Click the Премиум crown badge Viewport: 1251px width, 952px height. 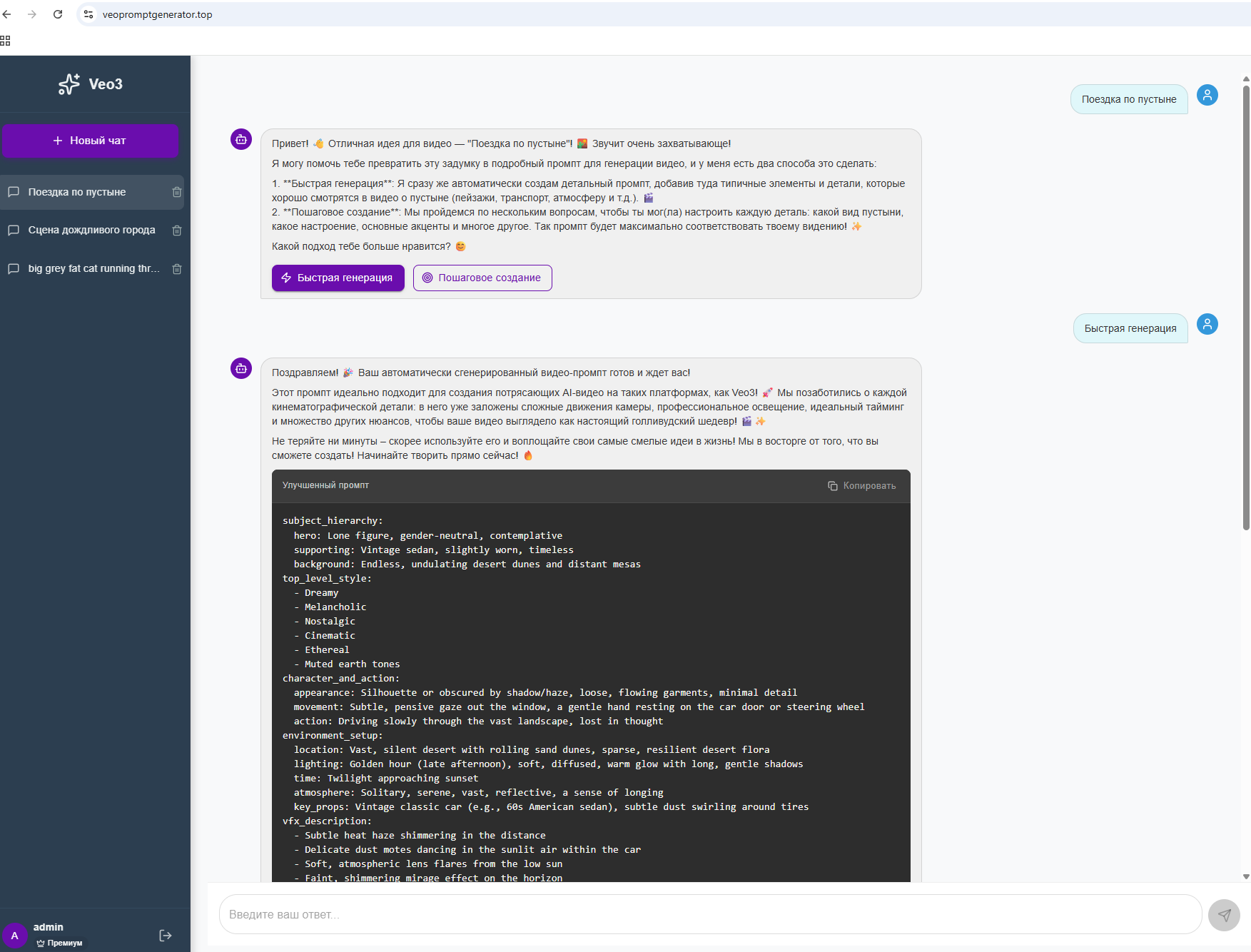click(x=60, y=943)
